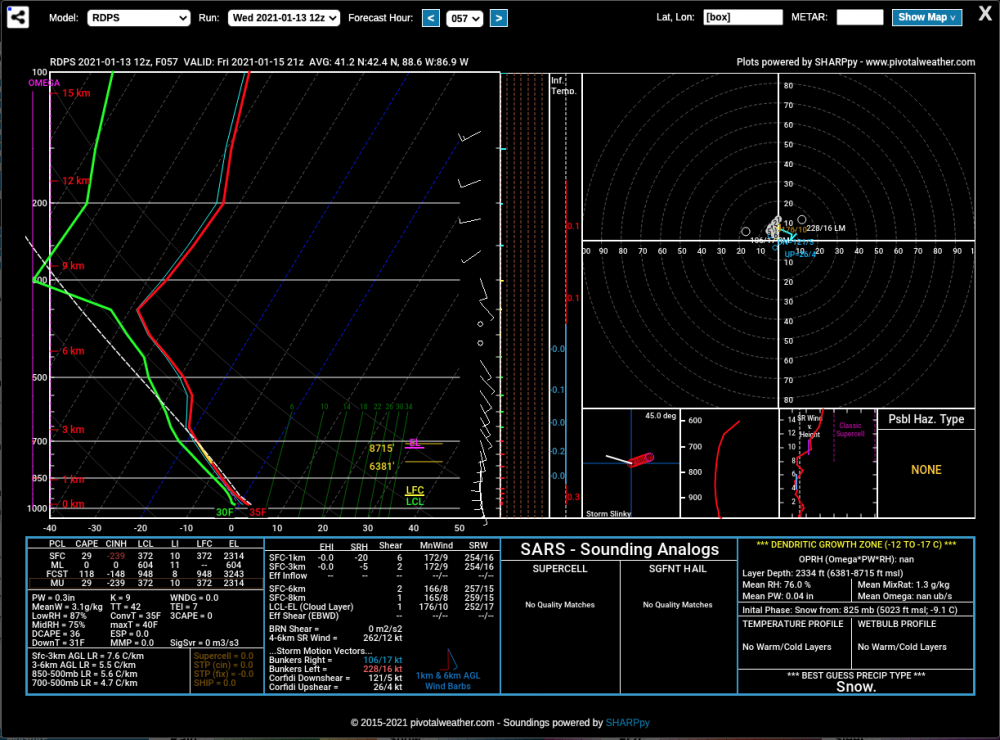The width and height of the screenshot is (1000, 740).
Task: Expand the Run date selector
Action: (x=284, y=18)
